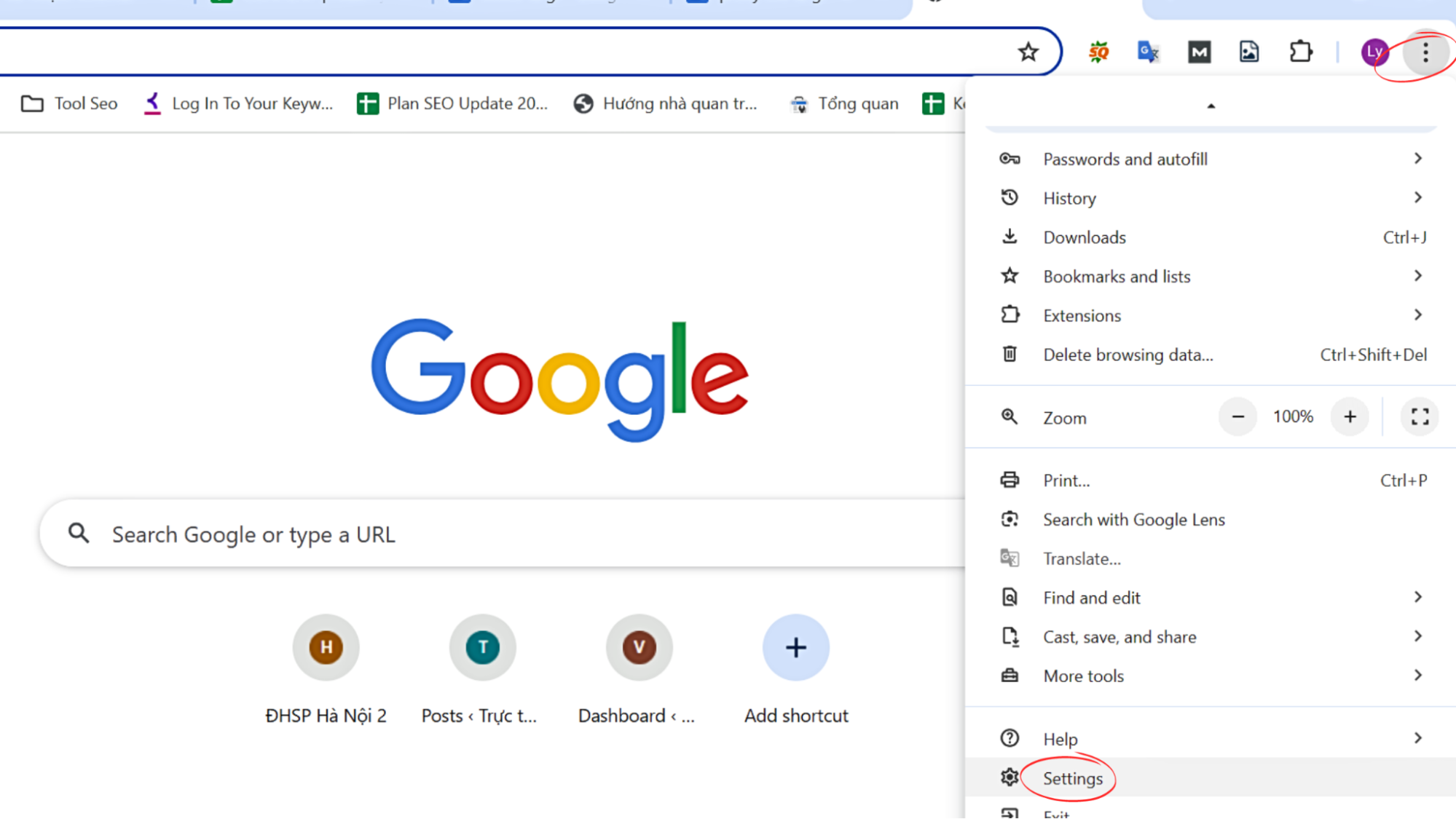Image resolution: width=1456 pixels, height=819 pixels.
Task: Click the Gmail extension icon
Action: pyautogui.click(x=1199, y=51)
